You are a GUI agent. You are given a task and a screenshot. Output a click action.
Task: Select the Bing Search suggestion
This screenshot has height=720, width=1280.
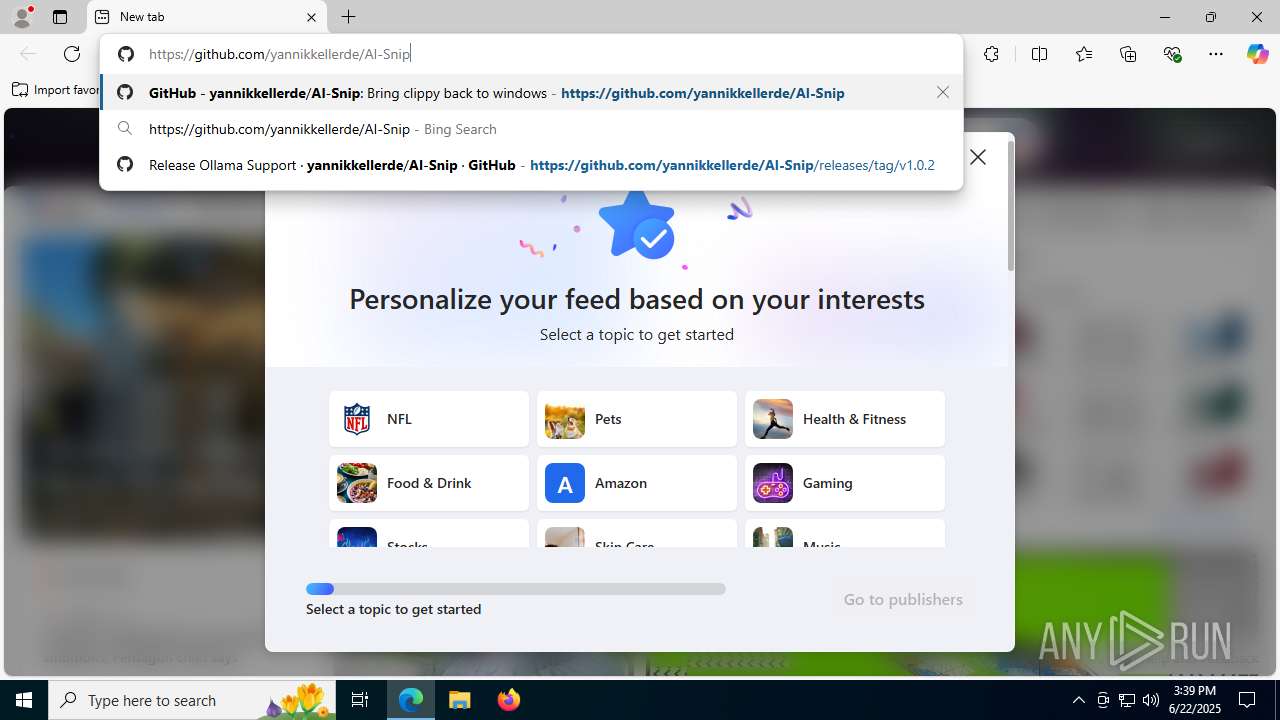click(531, 129)
